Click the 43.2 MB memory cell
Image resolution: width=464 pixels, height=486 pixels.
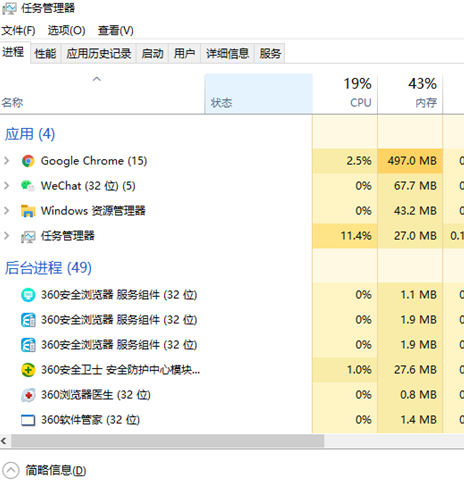[410, 211]
